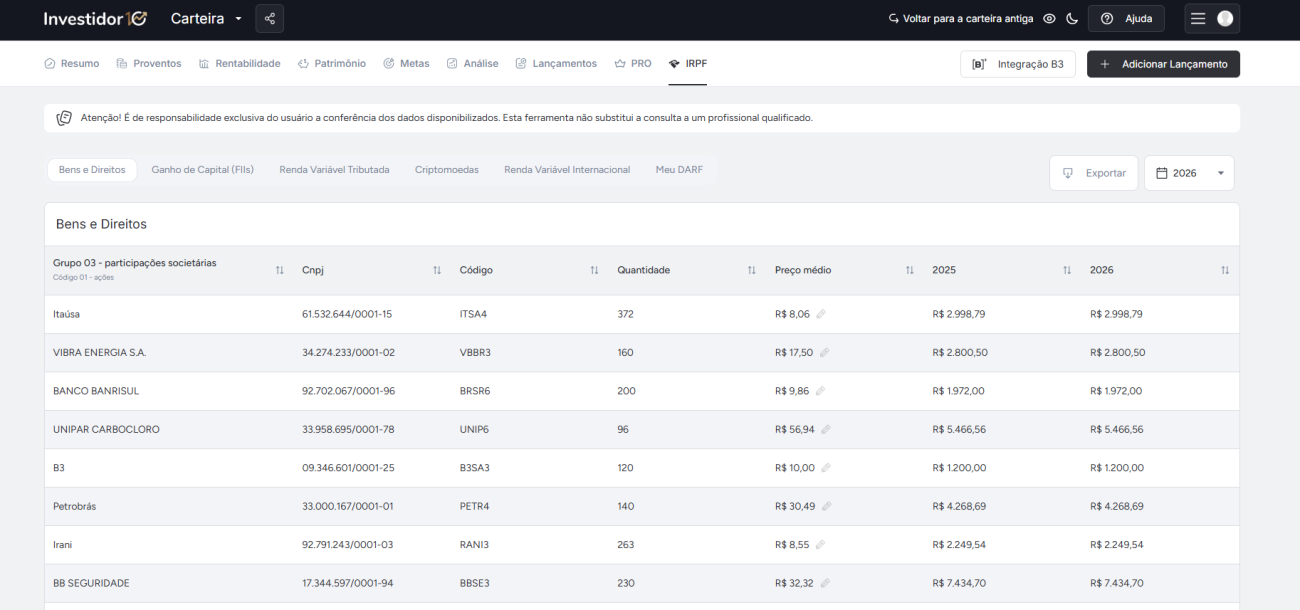Switch to the Proventos tab
This screenshot has height=610, width=1300.
pos(149,64)
